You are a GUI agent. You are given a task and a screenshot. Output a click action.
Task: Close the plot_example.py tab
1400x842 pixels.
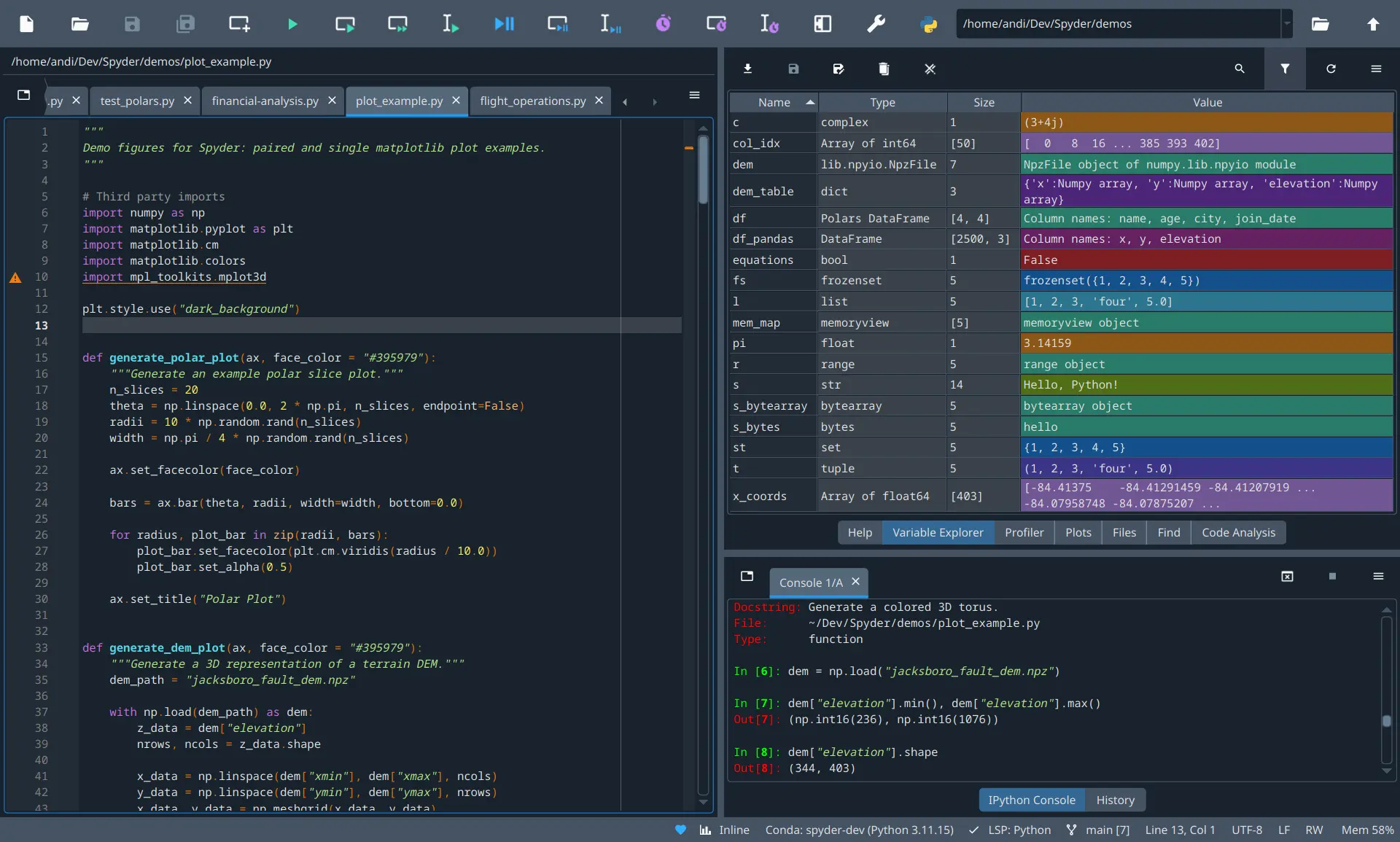click(456, 100)
